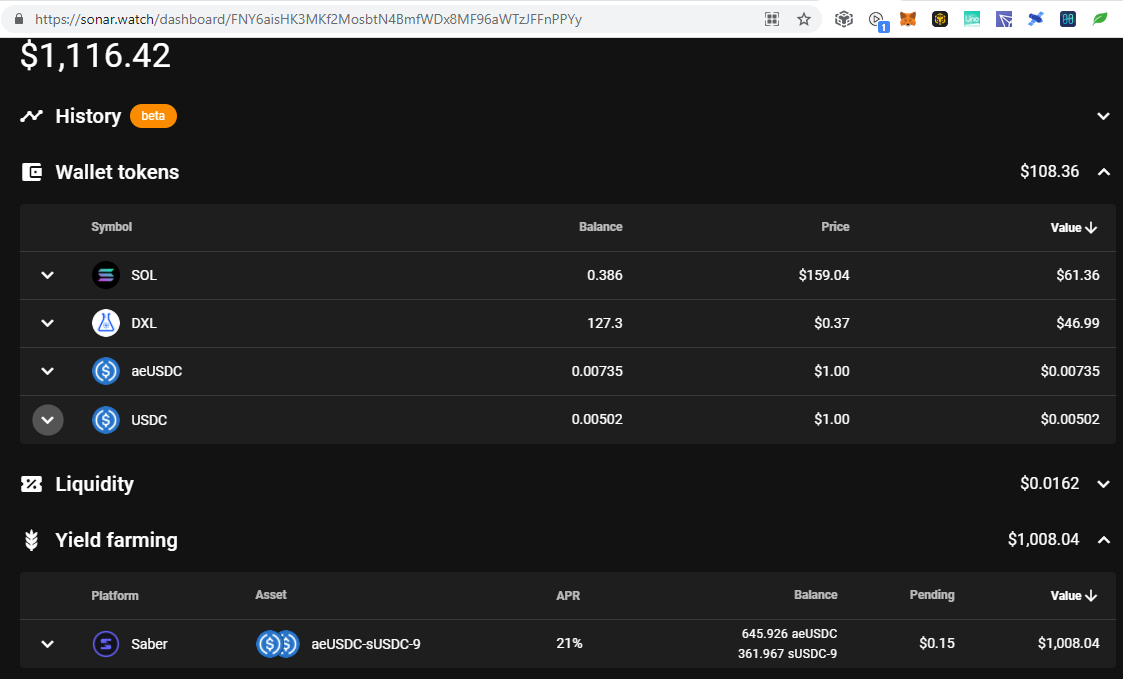This screenshot has height=679, width=1123.
Task: Bookmark this page with the star icon
Action: (804, 19)
